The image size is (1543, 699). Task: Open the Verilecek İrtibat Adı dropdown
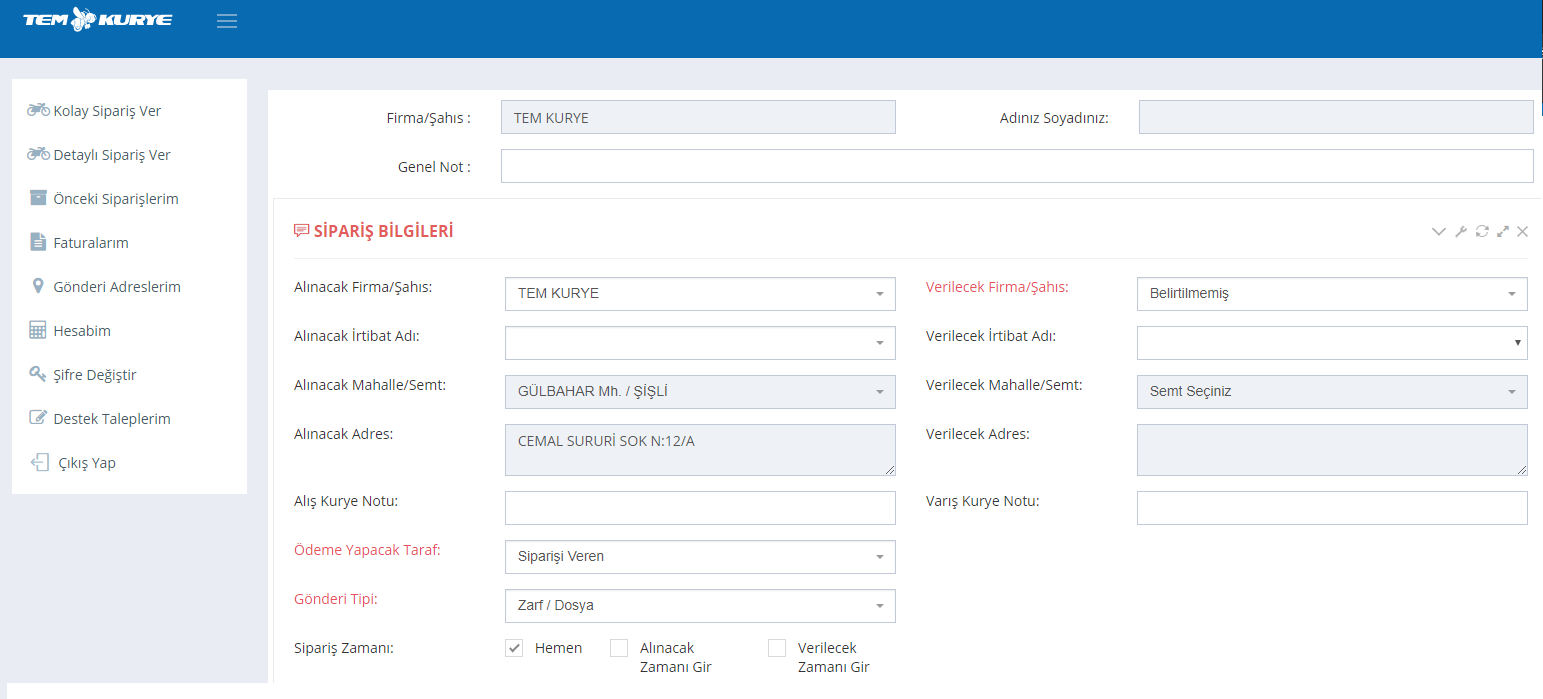[x=1332, y=343]
